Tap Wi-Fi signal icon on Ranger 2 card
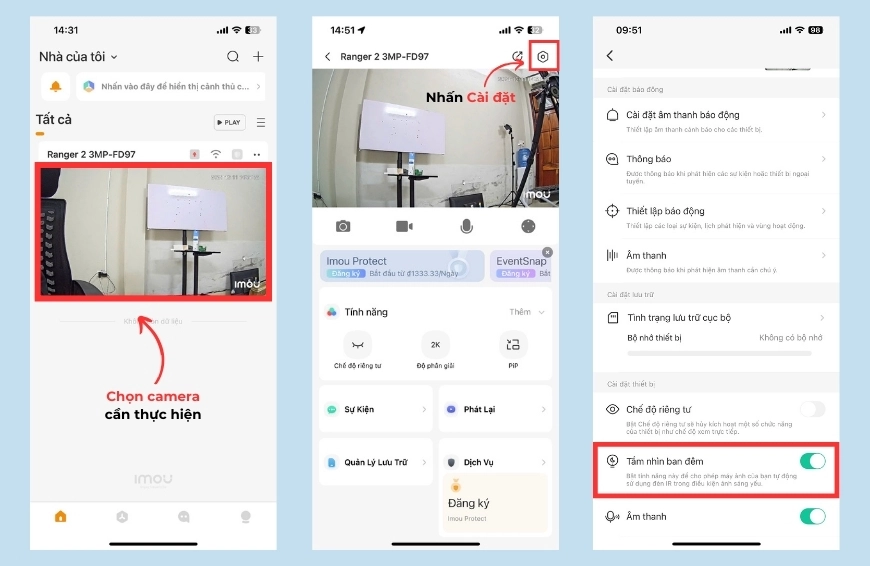Screen dimensions: 870x566 point(216,154)
